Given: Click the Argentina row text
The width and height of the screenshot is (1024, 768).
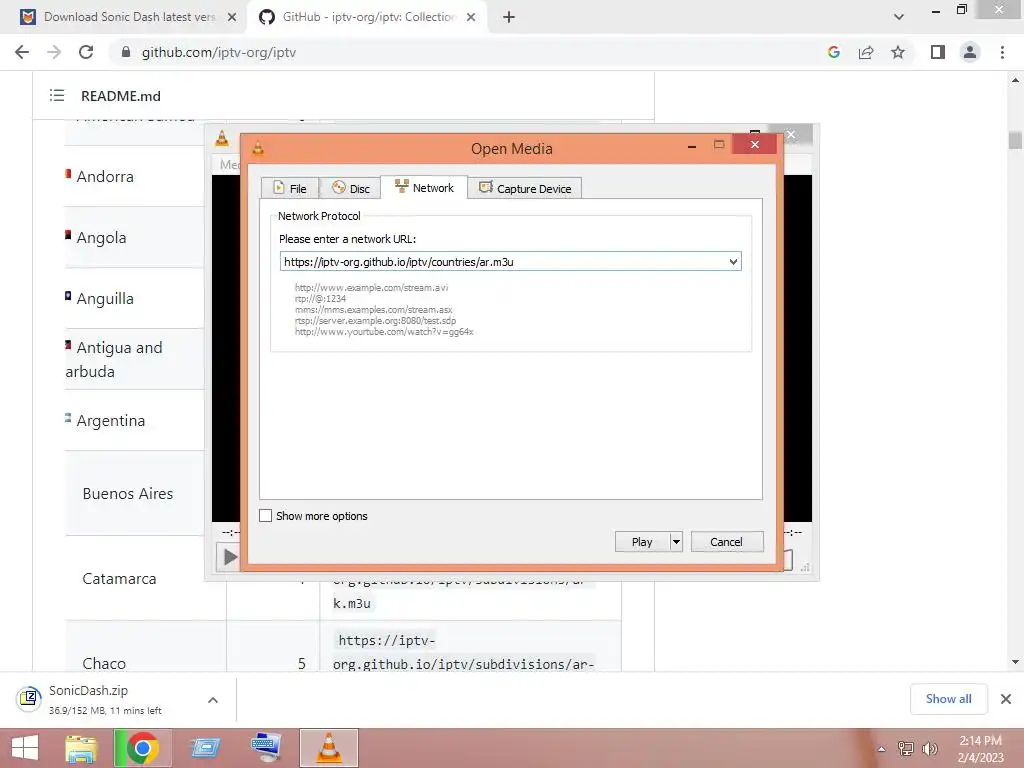Looking at the screenshot, I should pos(110,421).
